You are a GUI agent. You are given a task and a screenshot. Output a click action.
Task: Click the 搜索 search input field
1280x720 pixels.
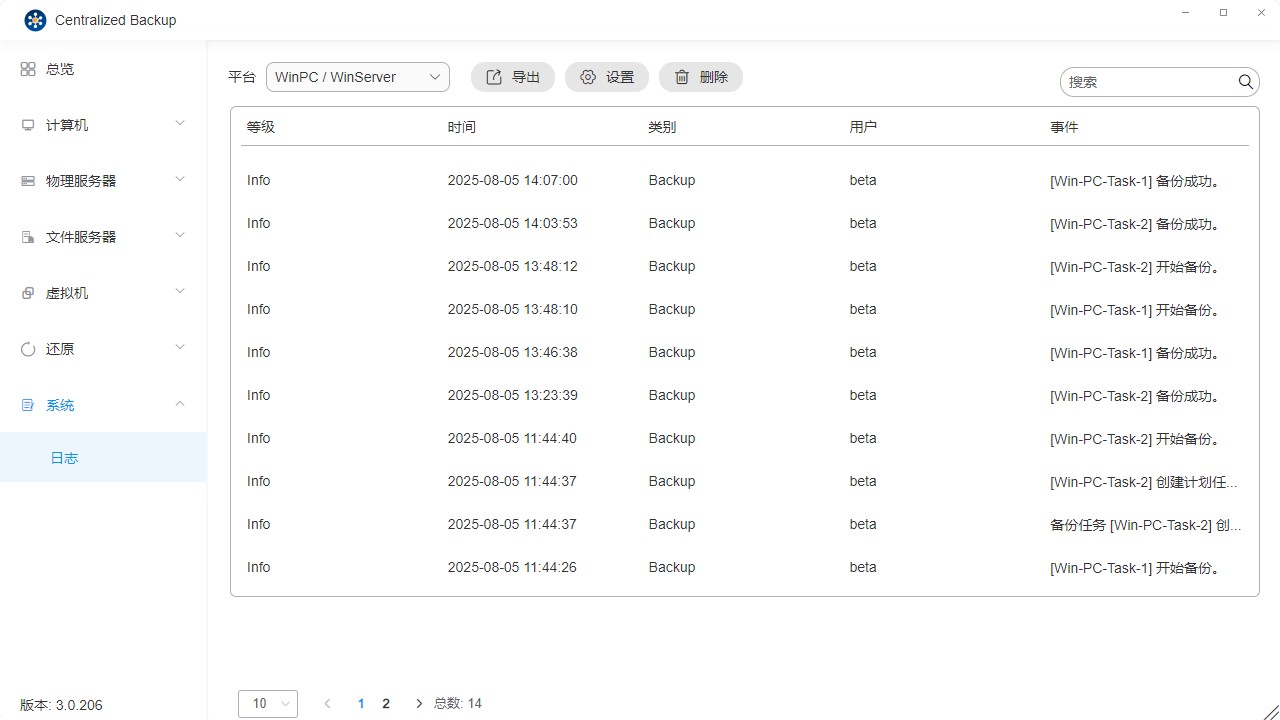[1150, 82]
